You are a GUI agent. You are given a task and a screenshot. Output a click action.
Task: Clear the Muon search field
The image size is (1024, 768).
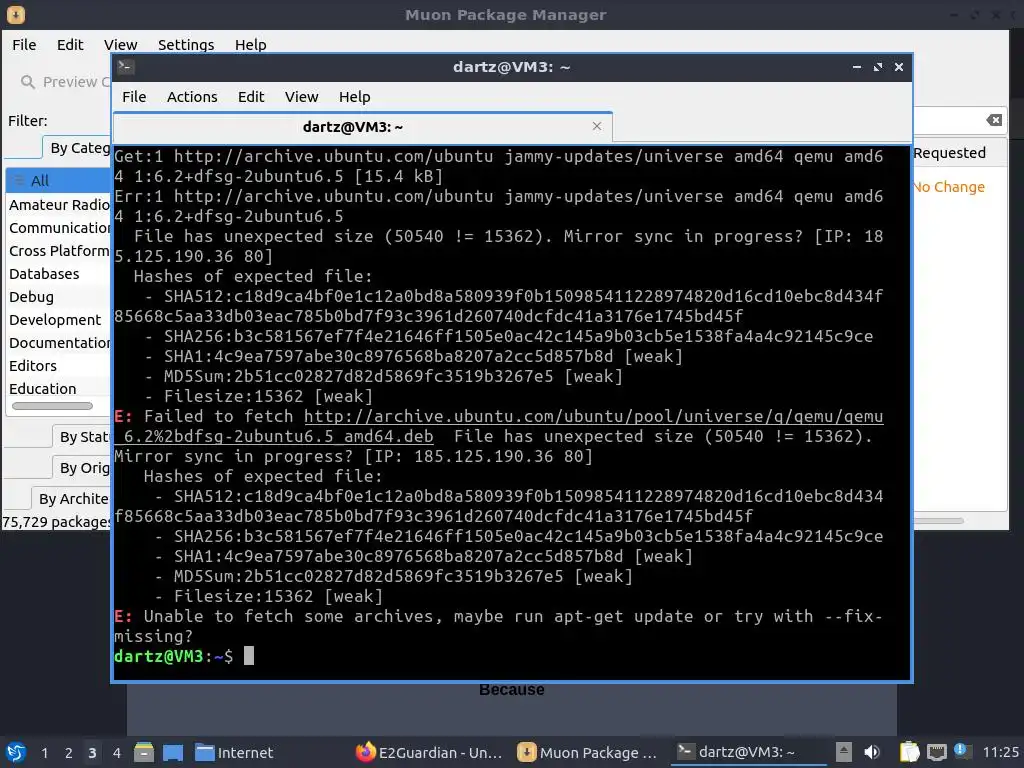[994, 120]
